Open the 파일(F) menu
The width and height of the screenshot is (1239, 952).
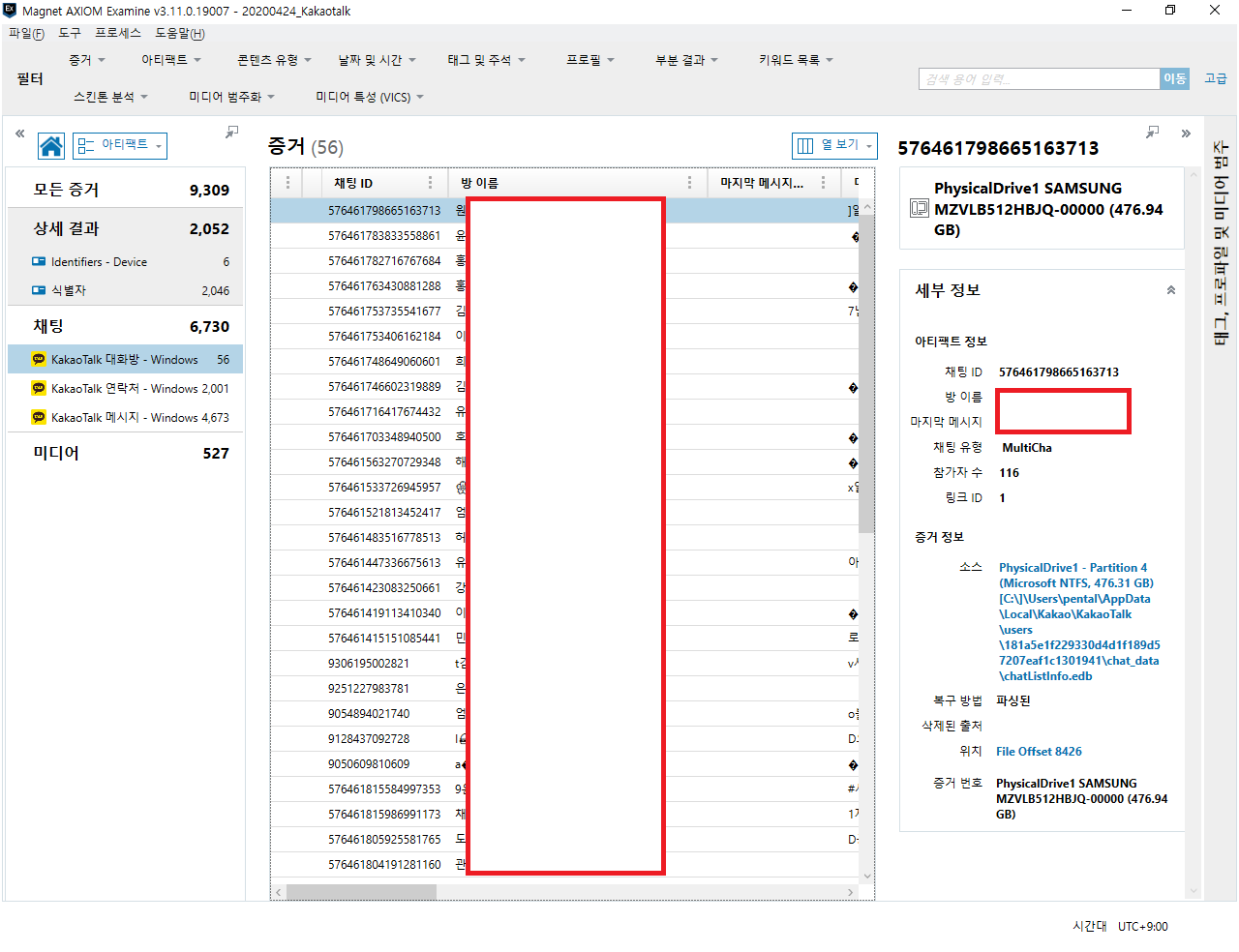coord(26,33)
